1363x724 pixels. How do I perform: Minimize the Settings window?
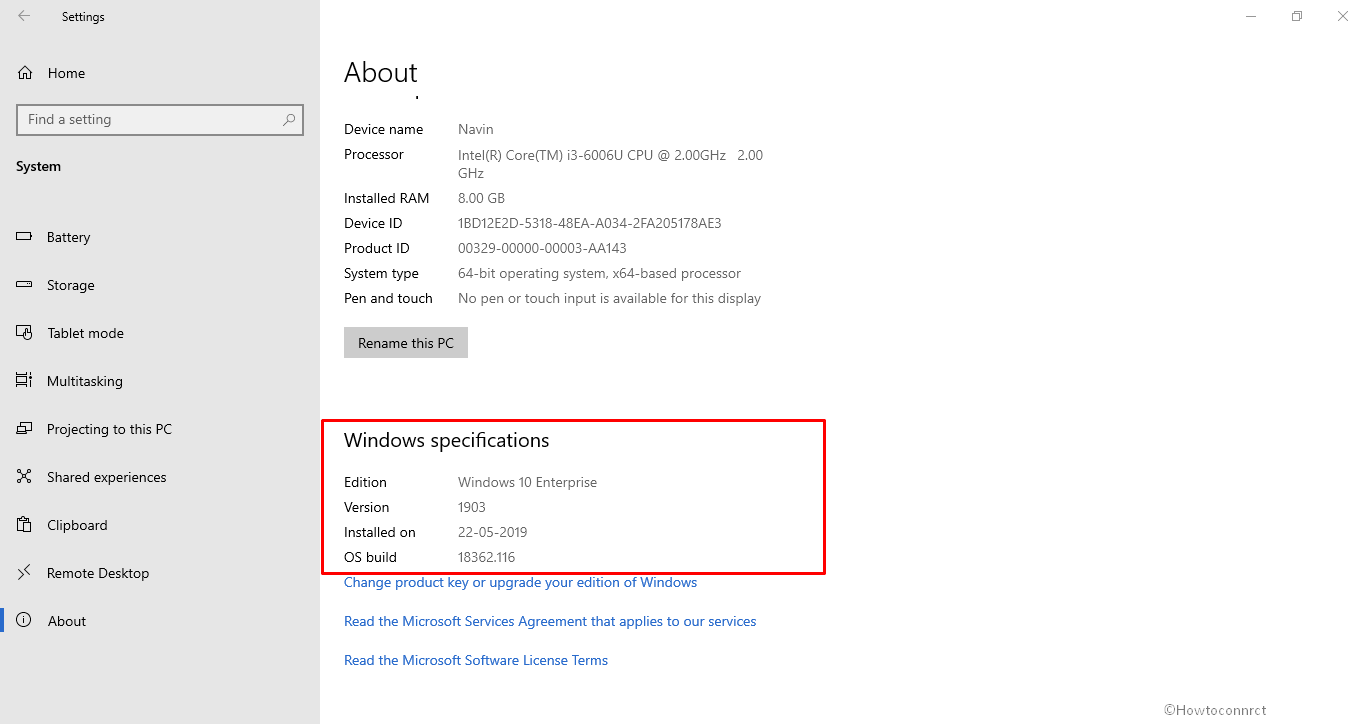tap(1251, 16)
